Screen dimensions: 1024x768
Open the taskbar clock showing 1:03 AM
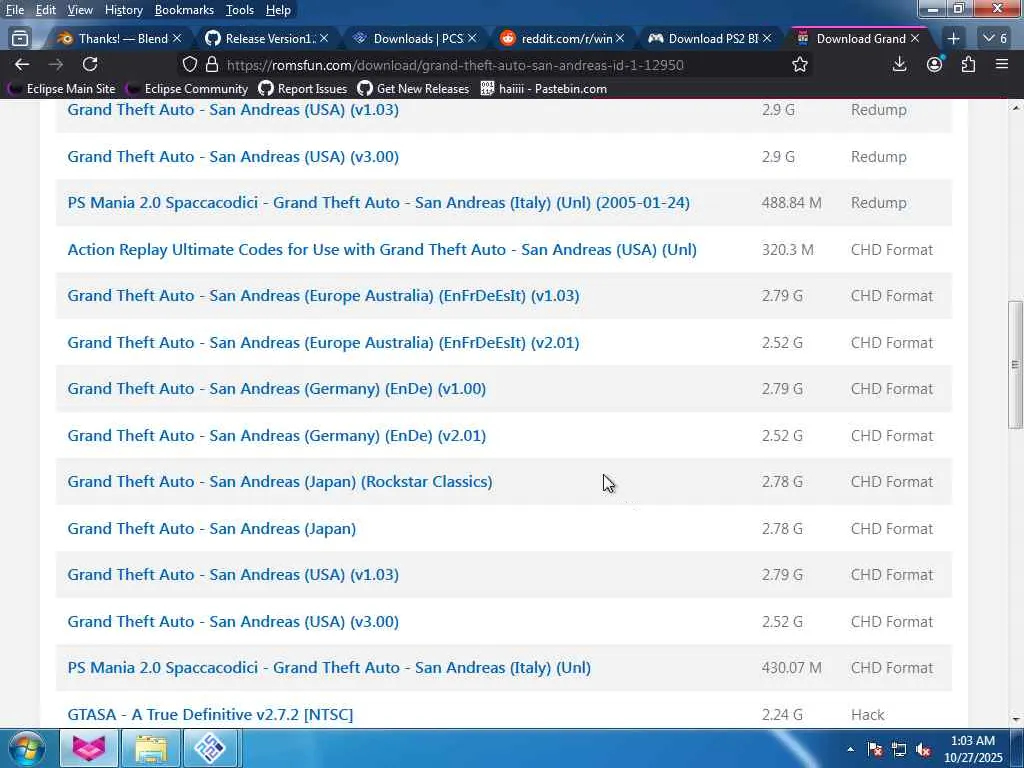[x=973, y=749]
